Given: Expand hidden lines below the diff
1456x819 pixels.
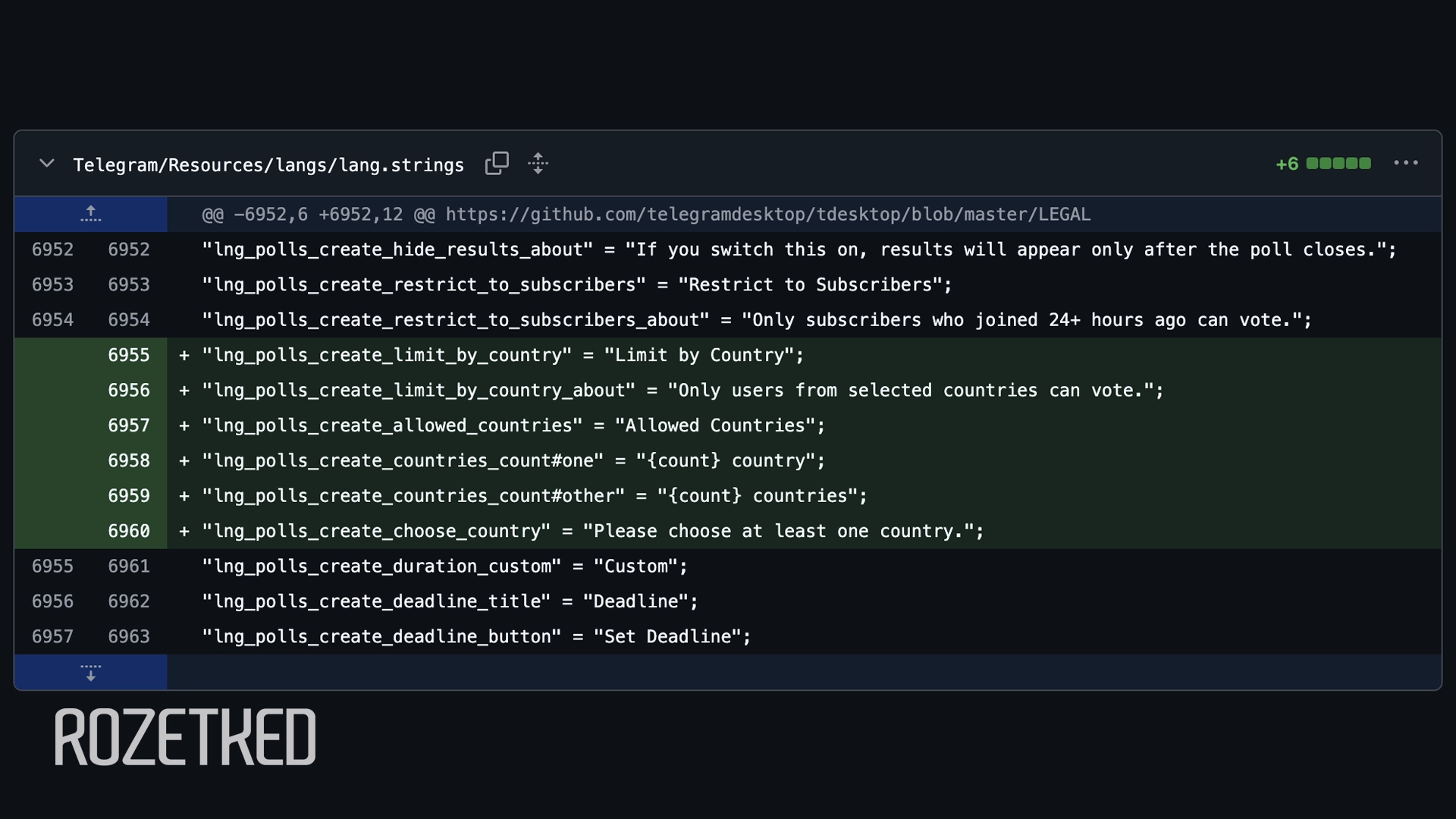Looking at the screenshot, I should click(x=90, y=673).
